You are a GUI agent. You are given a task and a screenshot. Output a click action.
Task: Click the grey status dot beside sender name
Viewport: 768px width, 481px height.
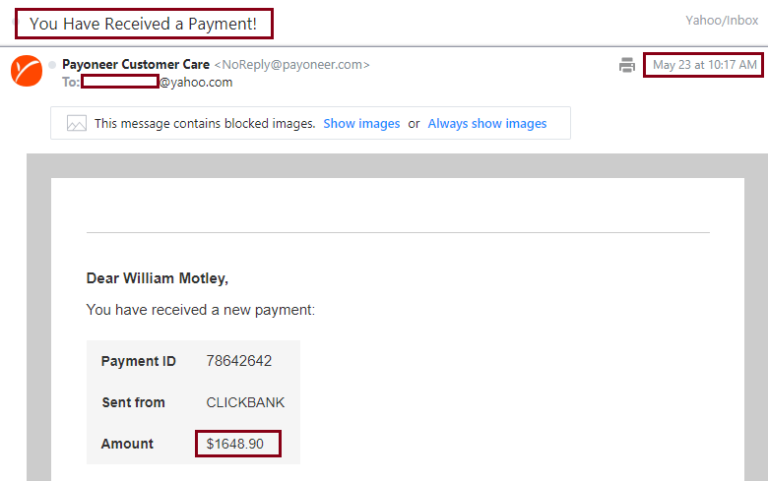[52, 65]
